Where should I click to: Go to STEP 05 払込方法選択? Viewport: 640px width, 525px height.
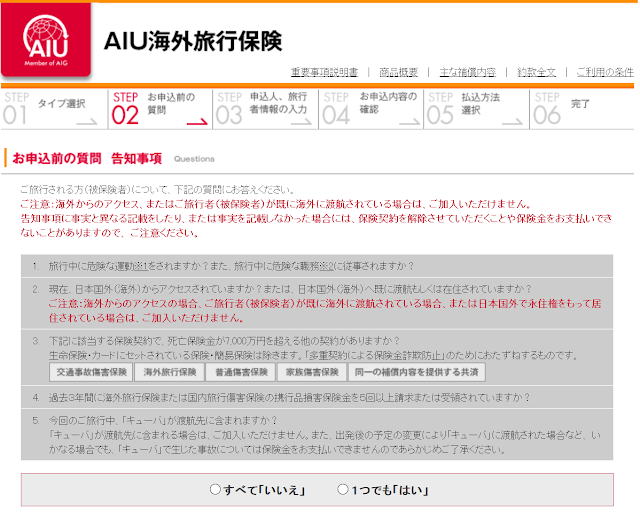point(476,109)
